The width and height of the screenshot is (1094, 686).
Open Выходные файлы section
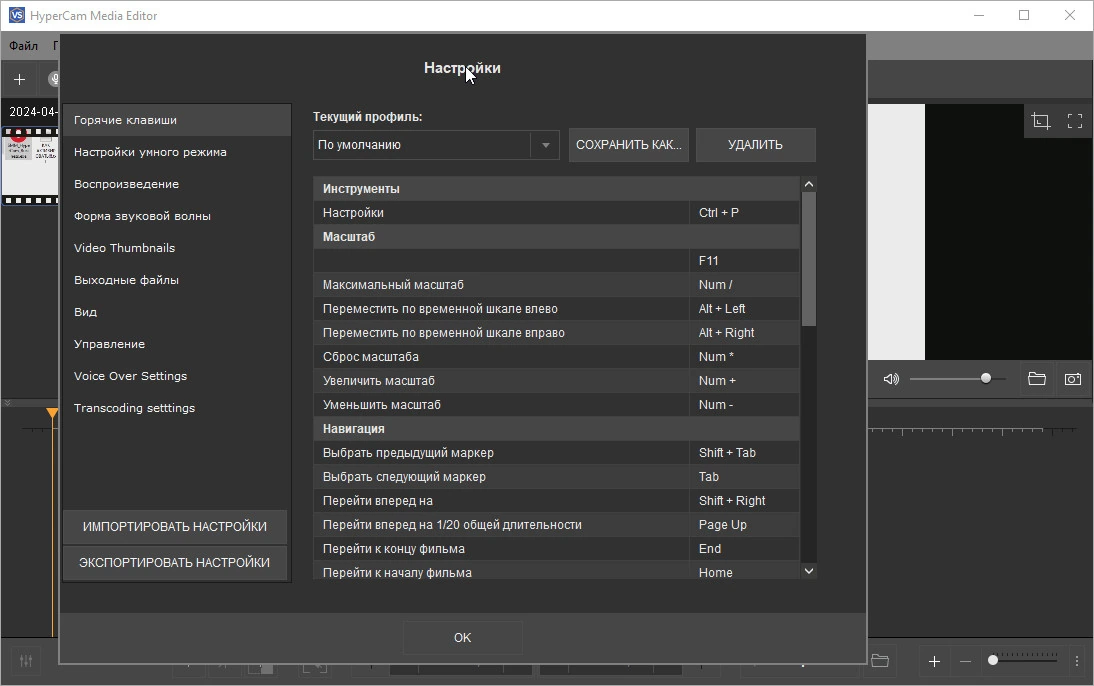tap(177, 280)
